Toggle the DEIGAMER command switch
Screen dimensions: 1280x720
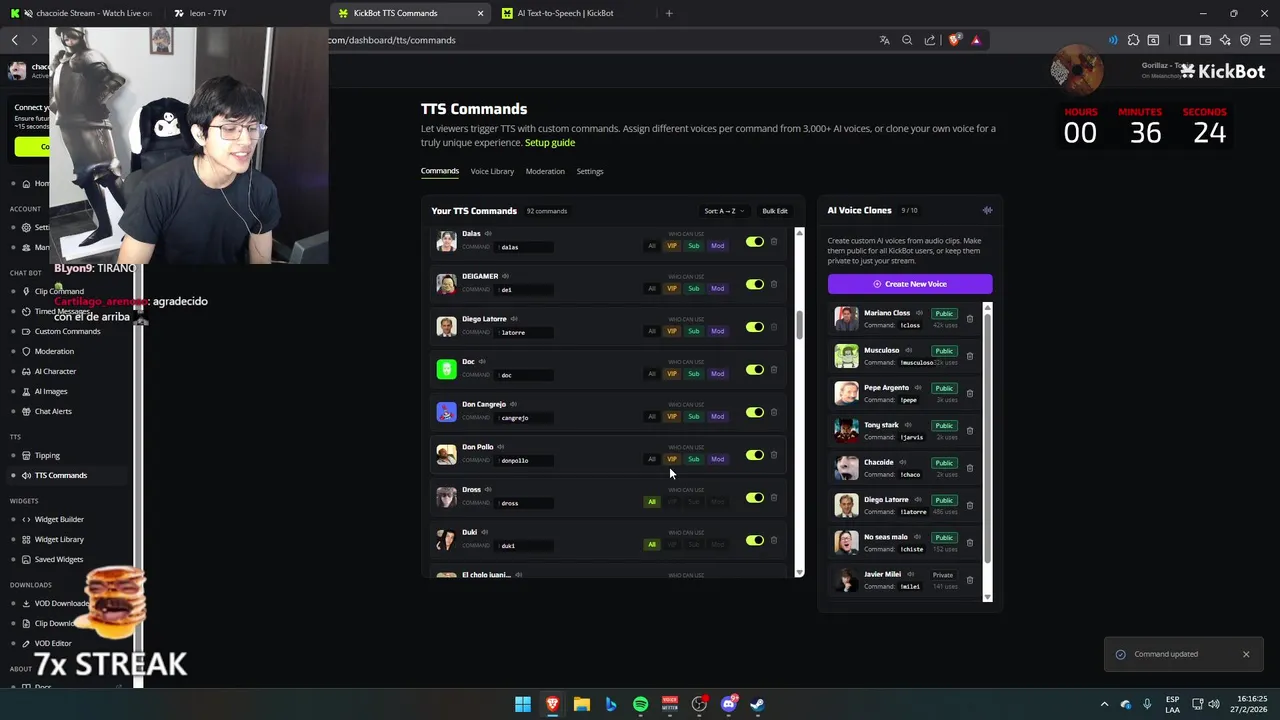pos(754,285)
